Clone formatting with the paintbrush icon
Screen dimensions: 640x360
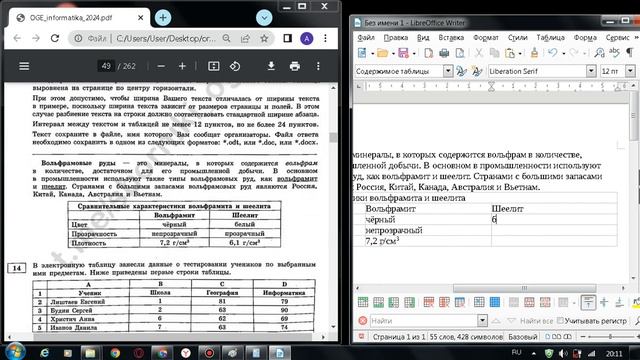click(534, 52)
